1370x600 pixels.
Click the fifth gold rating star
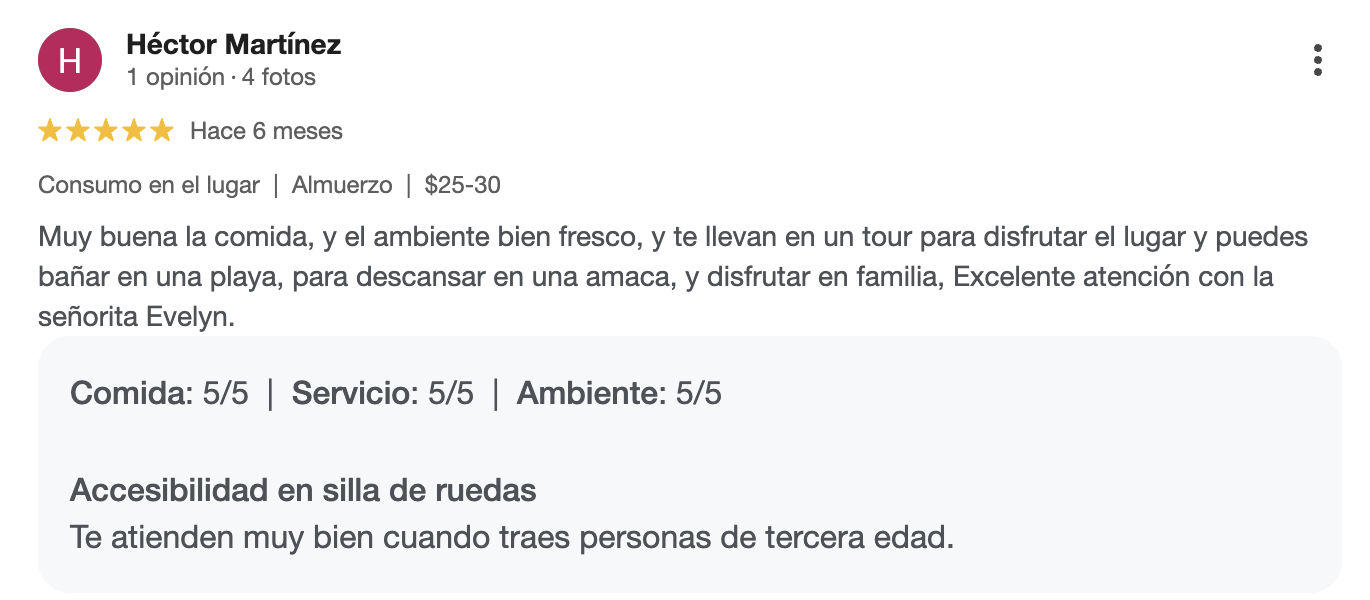162,131
